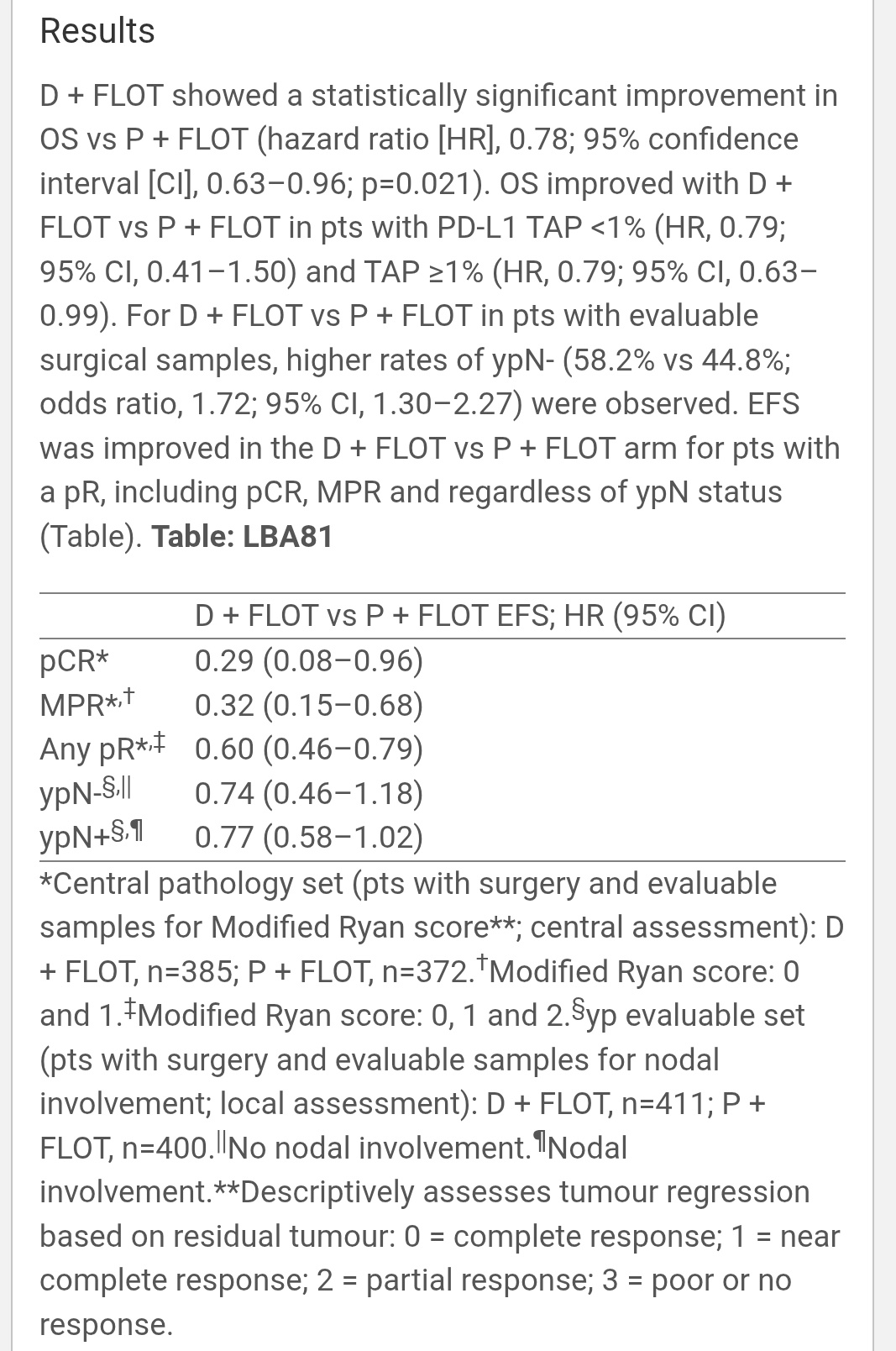Click the 0.60 (0.46–0.79) hazard ratio value
Viewport: 896px width, 1351px height.
tap(308, 749)
